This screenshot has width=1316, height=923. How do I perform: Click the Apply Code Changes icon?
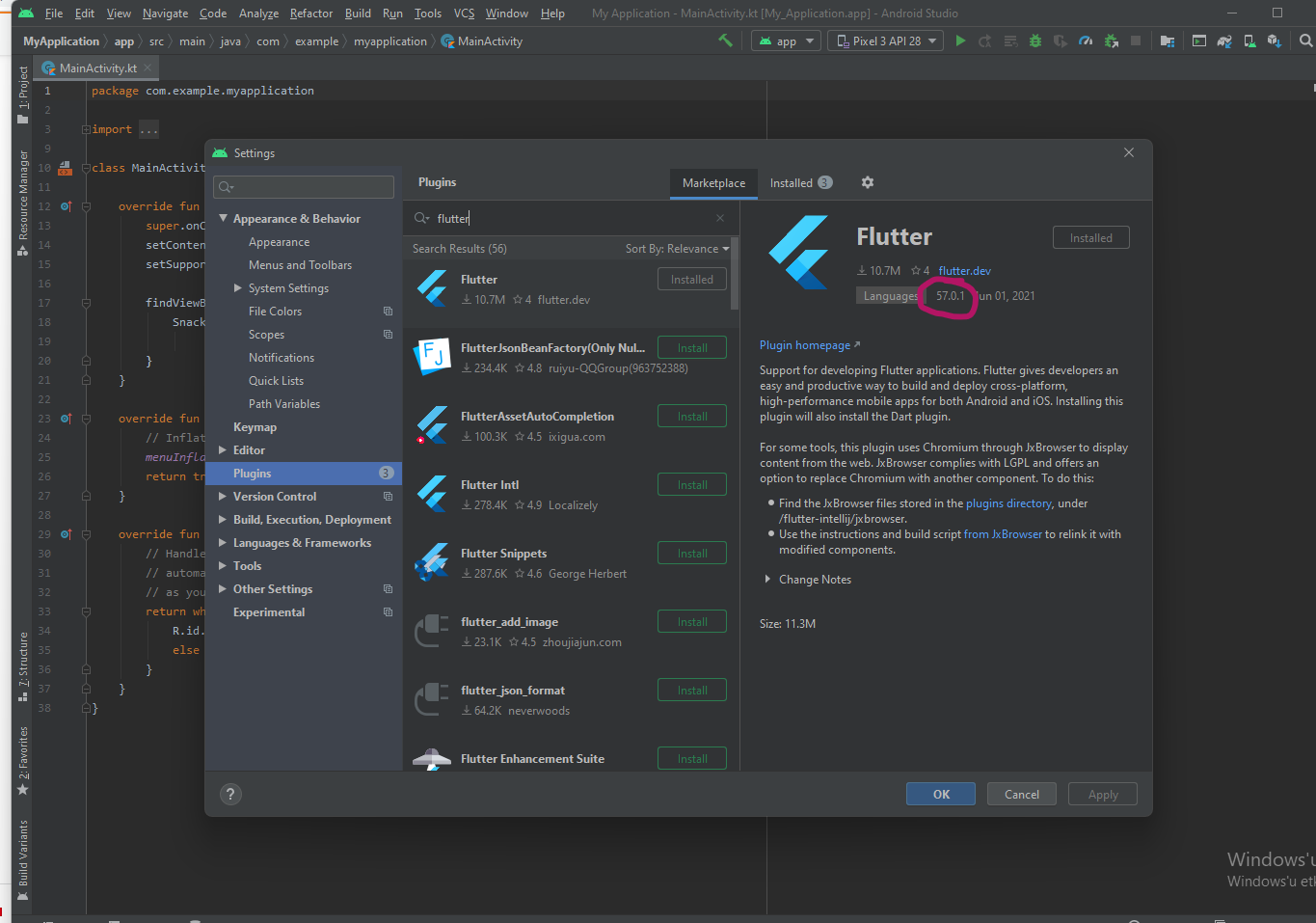click(x=1010, y=41)
